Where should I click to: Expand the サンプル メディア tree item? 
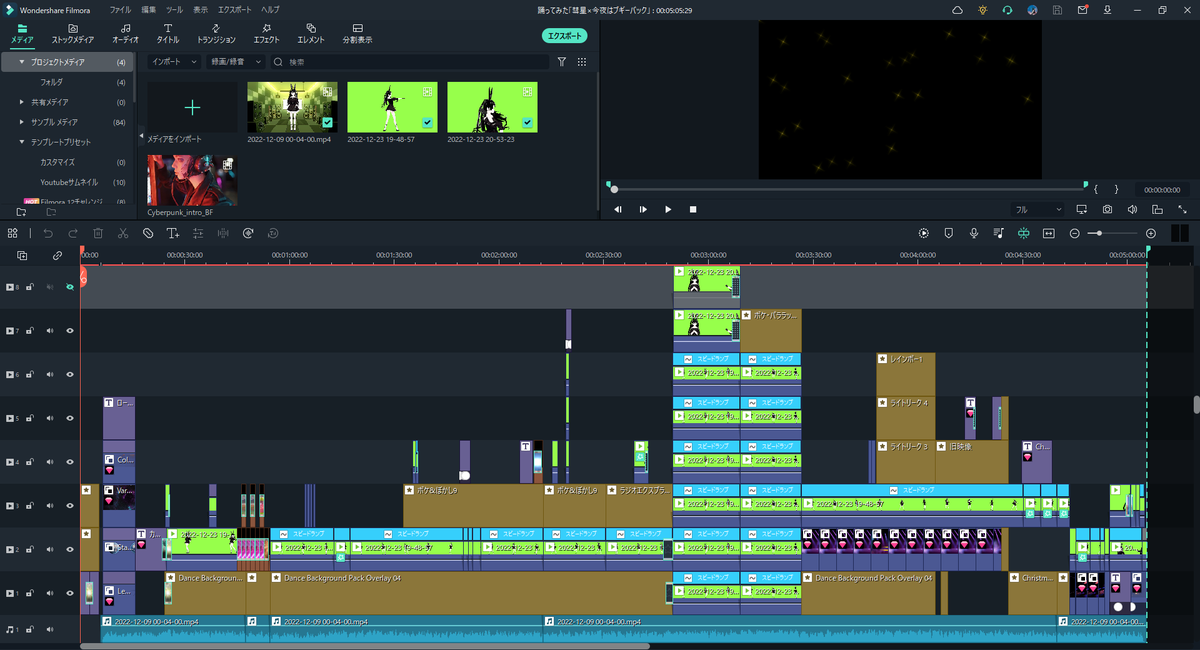click(22, 122)
